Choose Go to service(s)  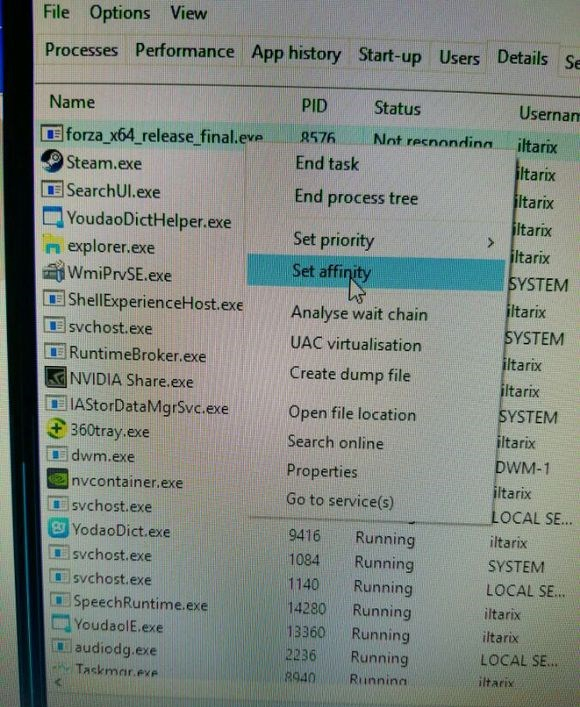pyautogui.click(x=340, y=500)
